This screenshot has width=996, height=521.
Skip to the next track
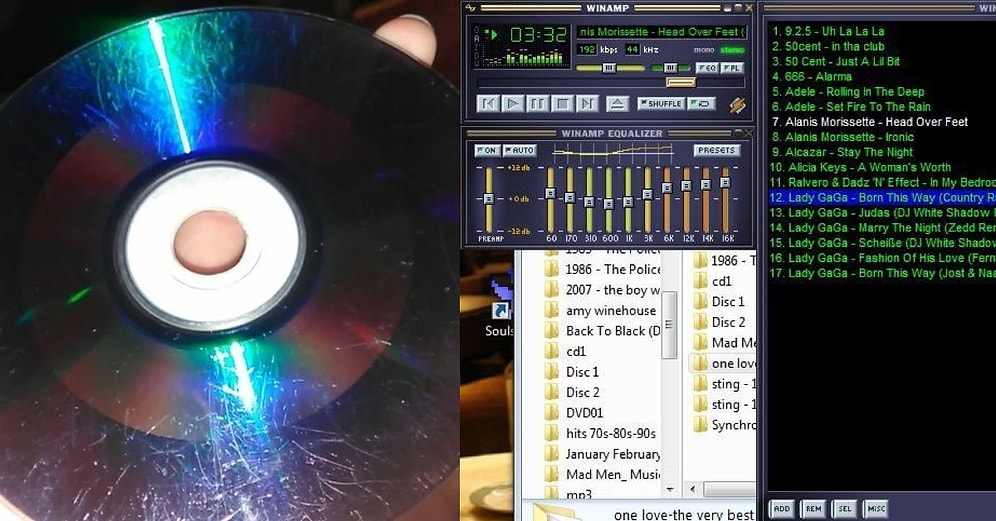click(587, 103)
